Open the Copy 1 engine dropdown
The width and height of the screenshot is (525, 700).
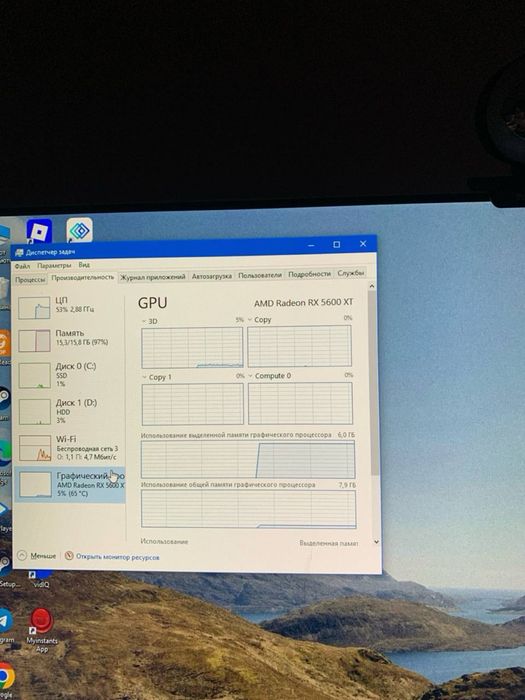157,377
